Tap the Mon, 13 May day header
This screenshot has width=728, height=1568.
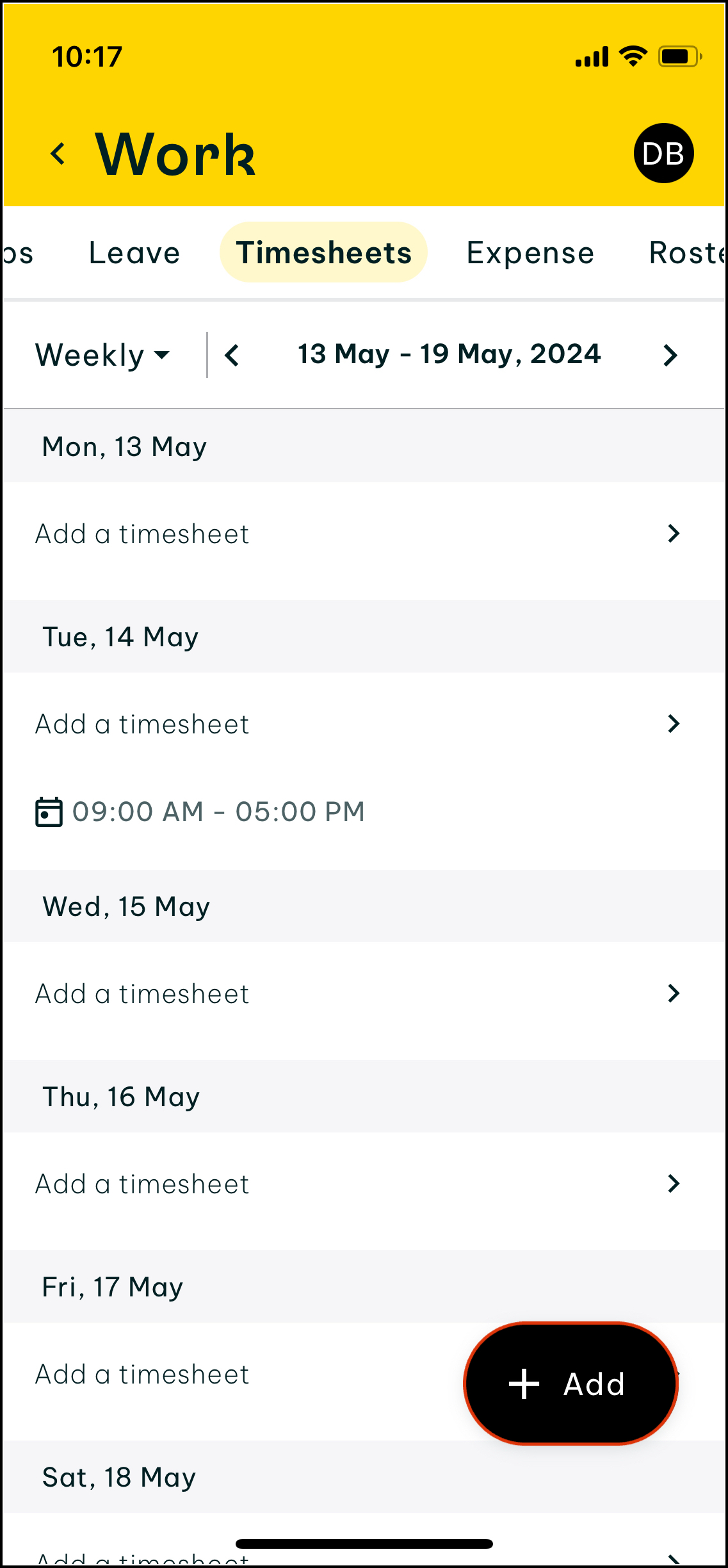click(x=125, y=446)
